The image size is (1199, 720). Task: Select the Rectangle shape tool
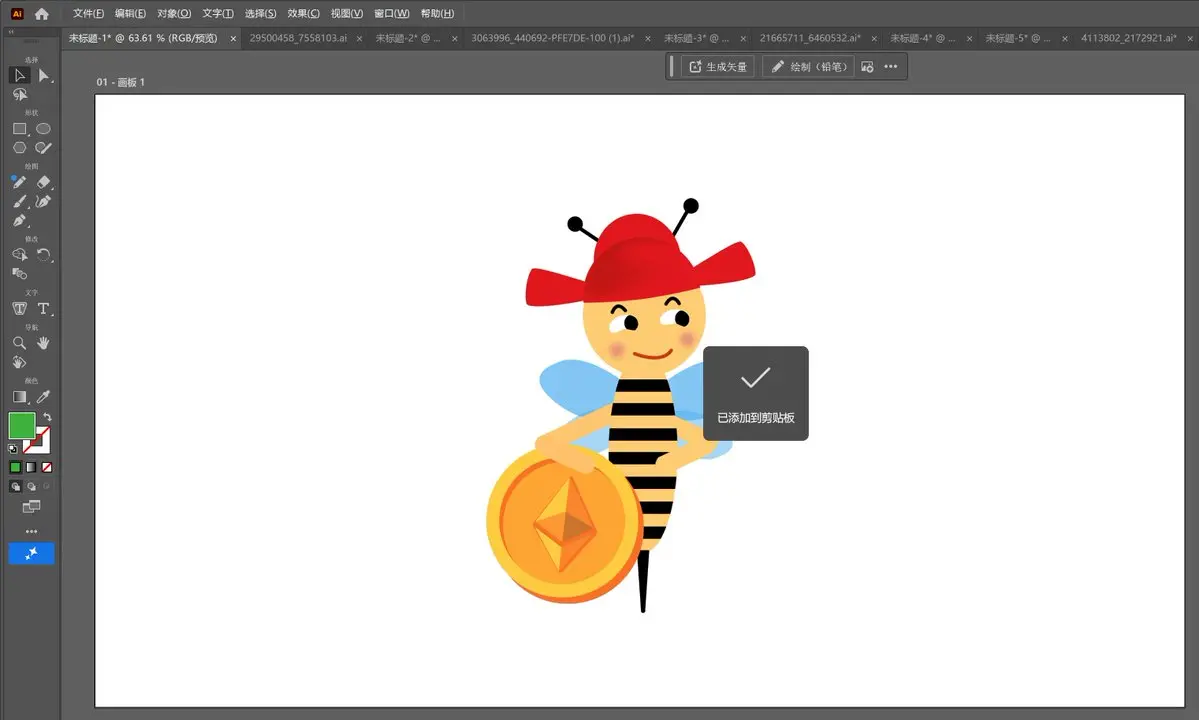19,129
